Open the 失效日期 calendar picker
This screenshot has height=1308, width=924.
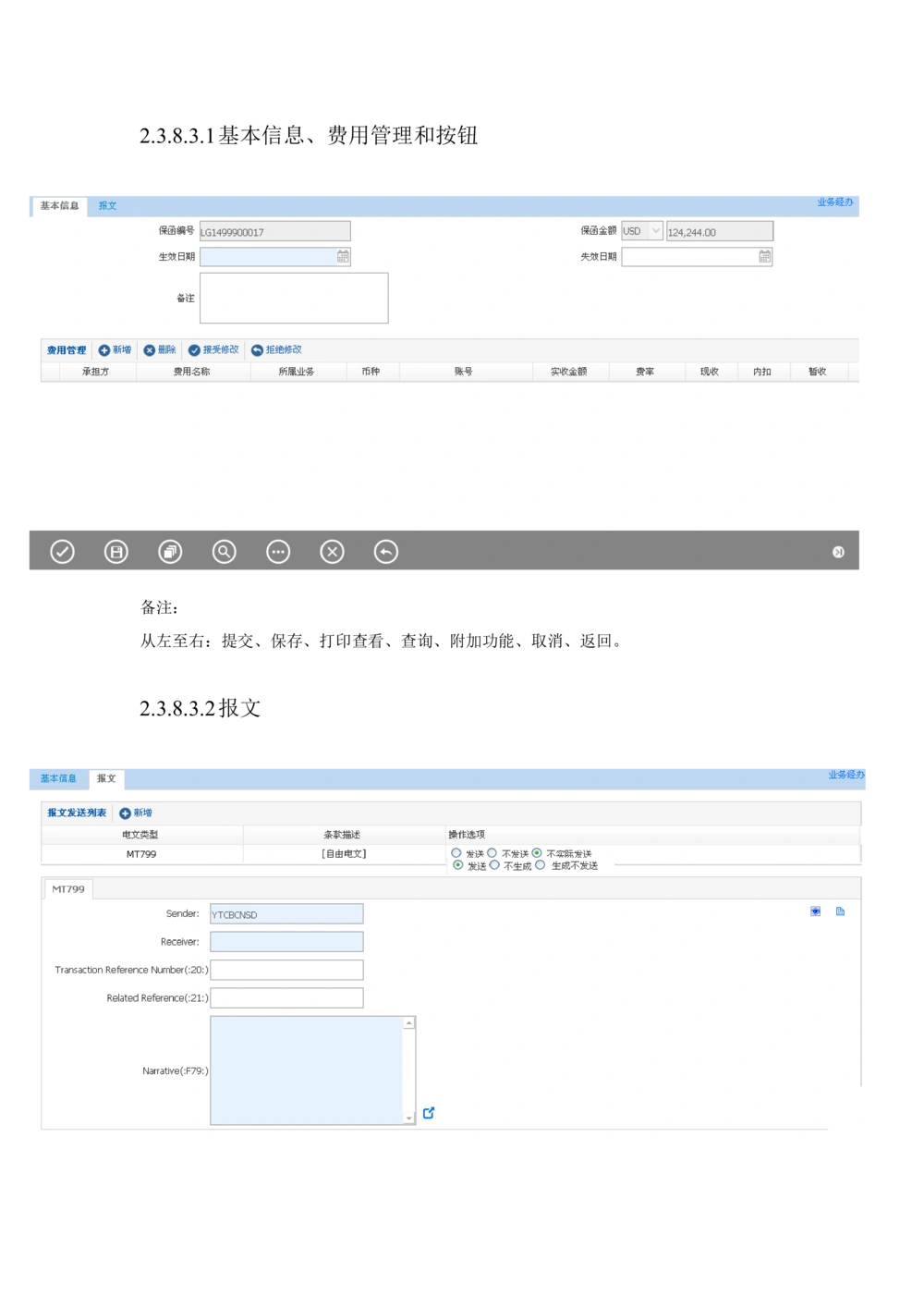(x=765, y=257)
